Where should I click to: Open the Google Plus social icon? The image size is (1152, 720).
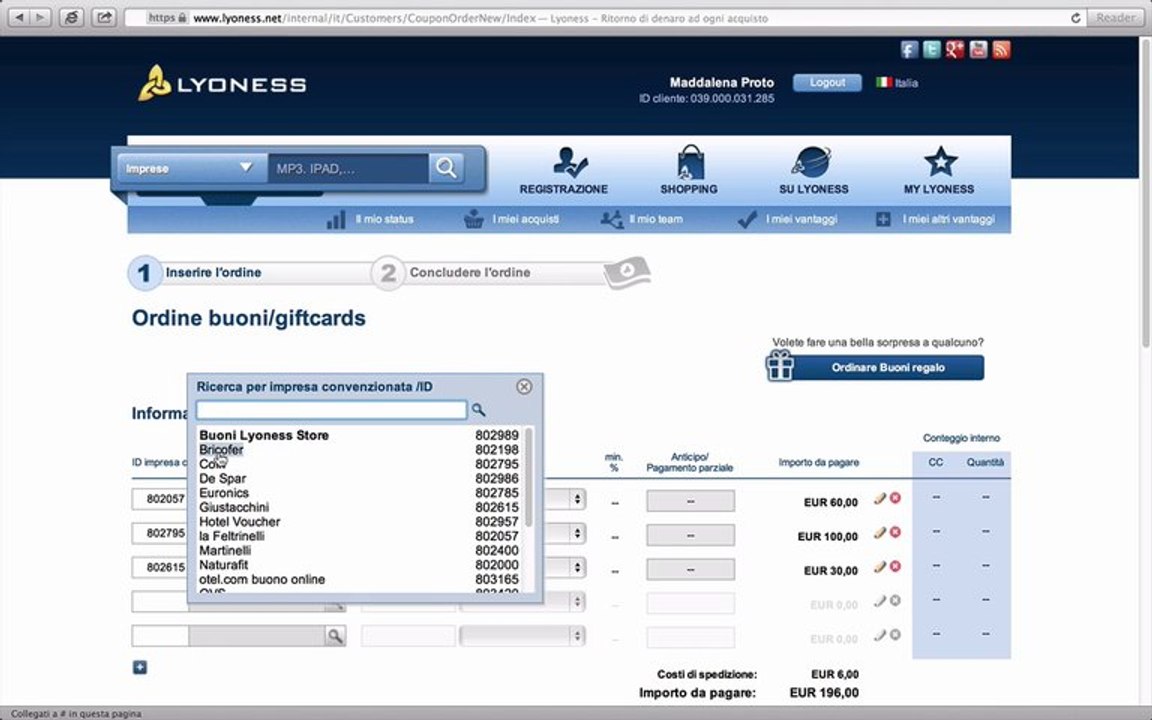[x=954, y=50]
